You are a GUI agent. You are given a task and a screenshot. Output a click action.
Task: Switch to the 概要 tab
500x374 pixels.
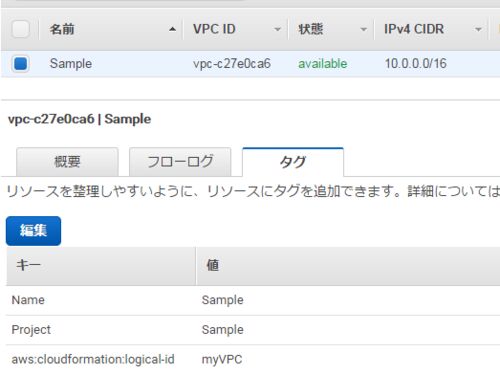pos(67,162)
